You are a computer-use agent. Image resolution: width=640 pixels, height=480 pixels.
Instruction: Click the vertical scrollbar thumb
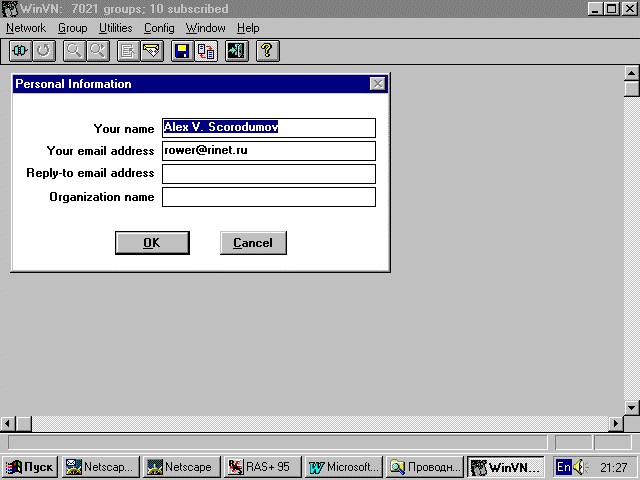pos(631,89)
